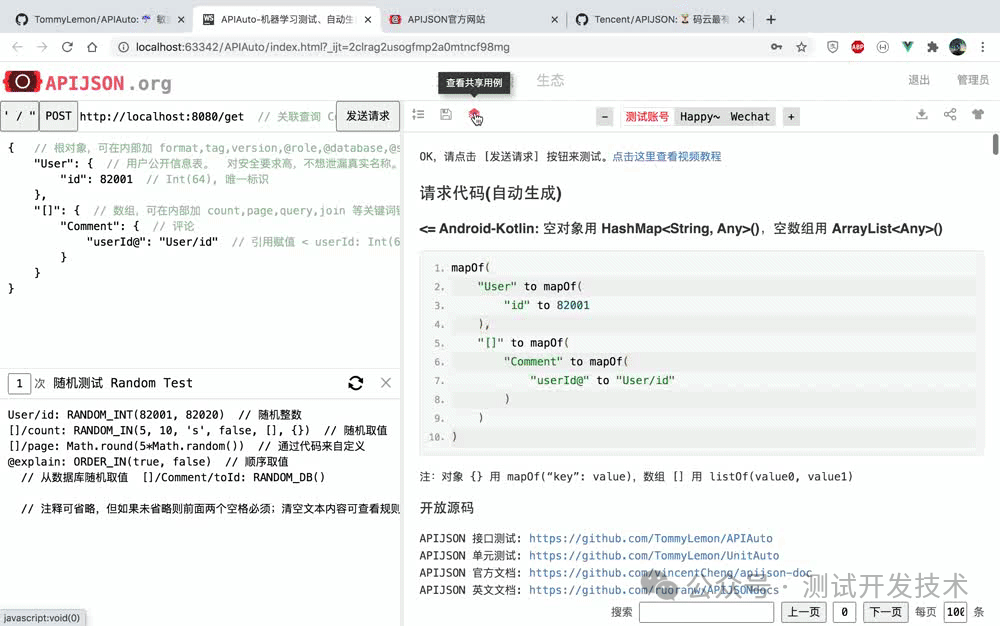The image size is (1000, 626).
Task: Click the 随机测试 Random Test heading
Action: coord(122,383)
